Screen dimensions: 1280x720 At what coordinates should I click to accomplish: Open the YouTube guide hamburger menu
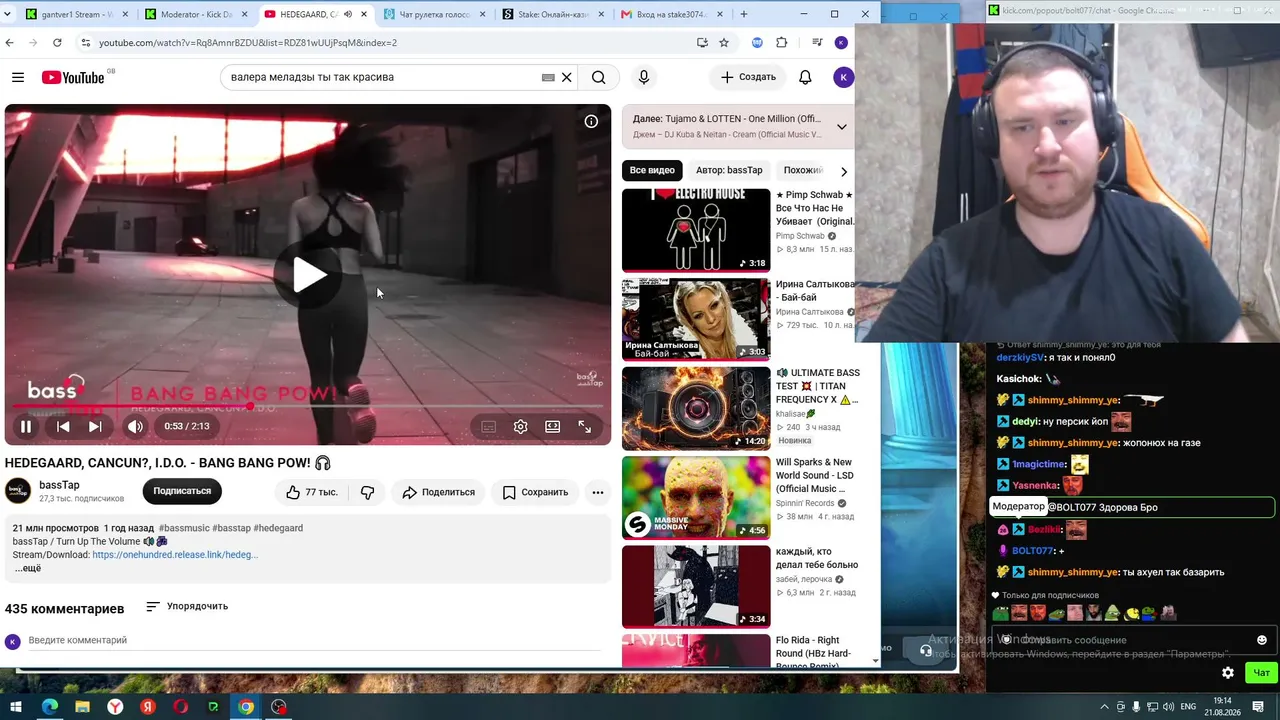(18, 77)
